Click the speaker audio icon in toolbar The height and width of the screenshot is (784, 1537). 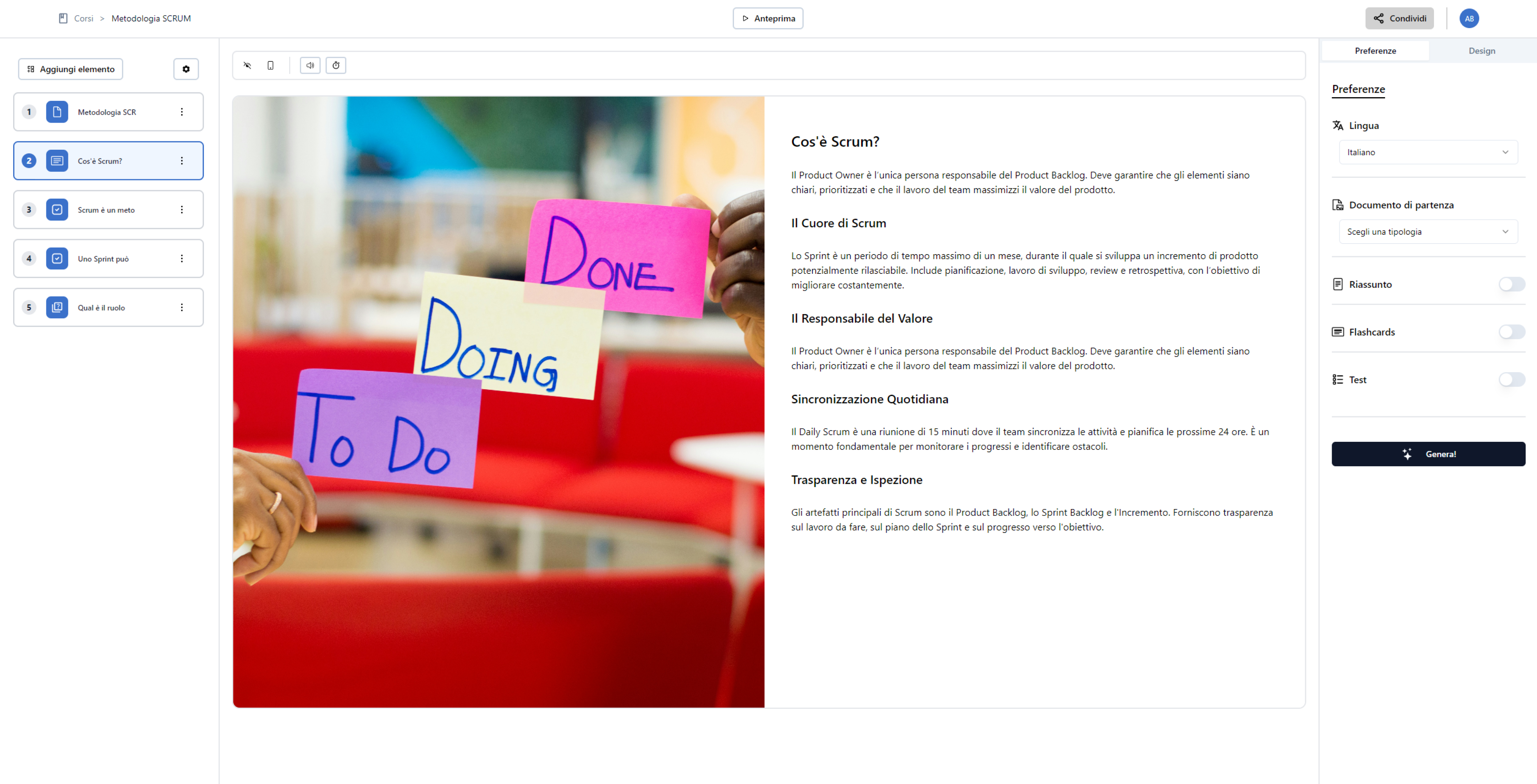point(310,66)
